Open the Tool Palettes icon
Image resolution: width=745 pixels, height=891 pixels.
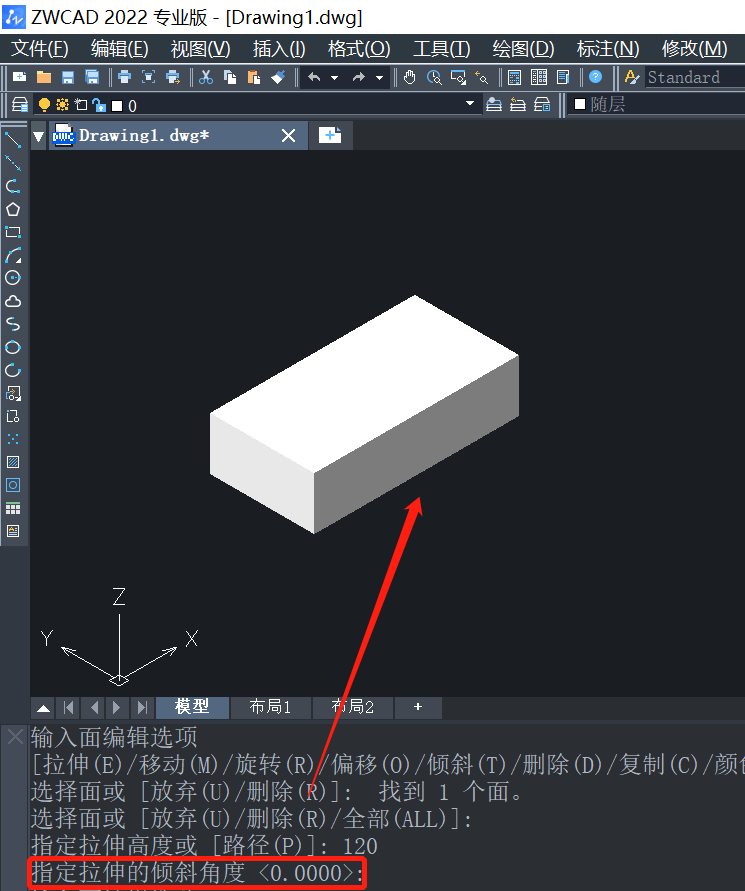coord(563,77)
